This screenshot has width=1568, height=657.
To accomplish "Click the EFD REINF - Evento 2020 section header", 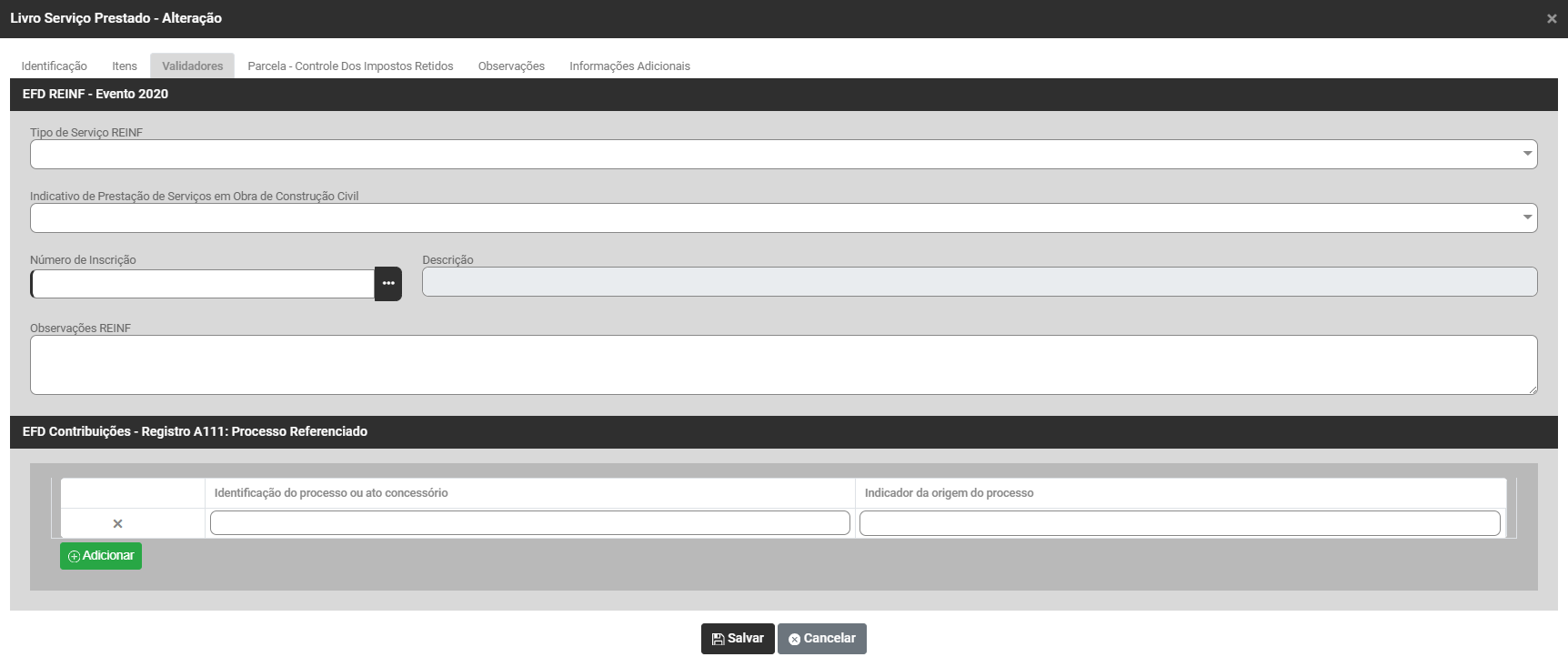I will pos(783,95).
